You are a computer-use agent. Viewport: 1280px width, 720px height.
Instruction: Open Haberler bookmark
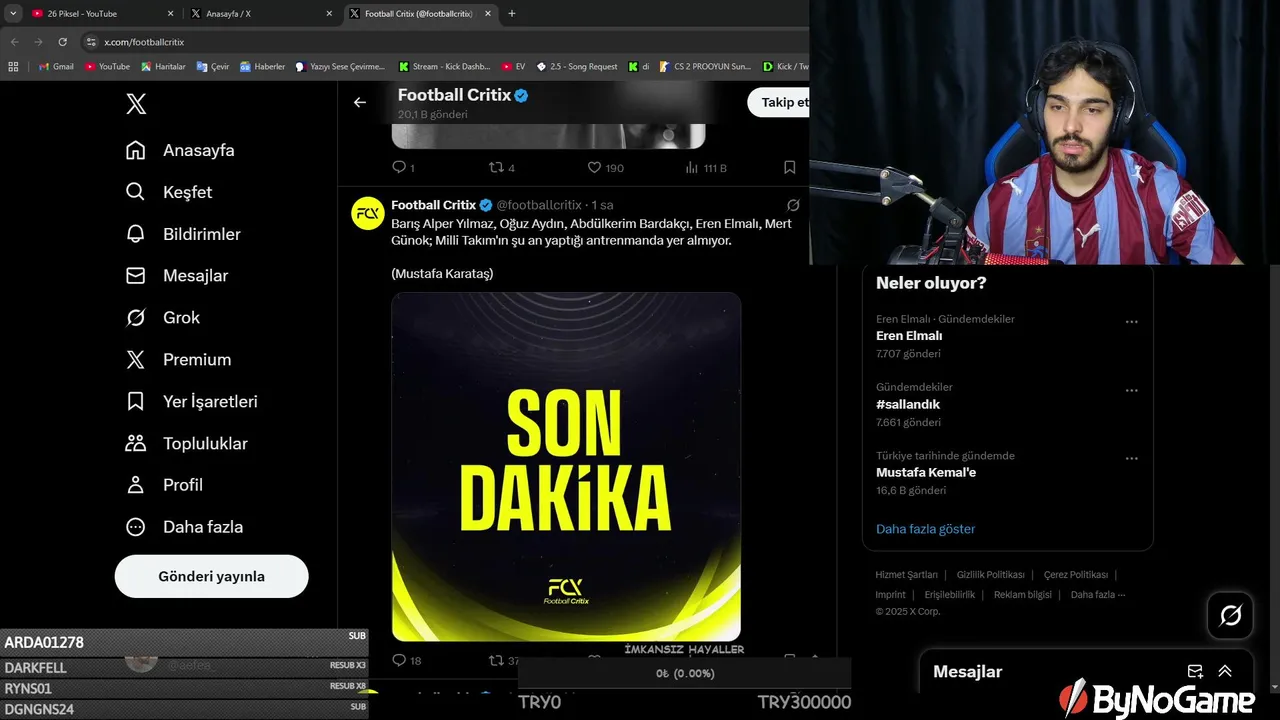[x=263, y=66]
